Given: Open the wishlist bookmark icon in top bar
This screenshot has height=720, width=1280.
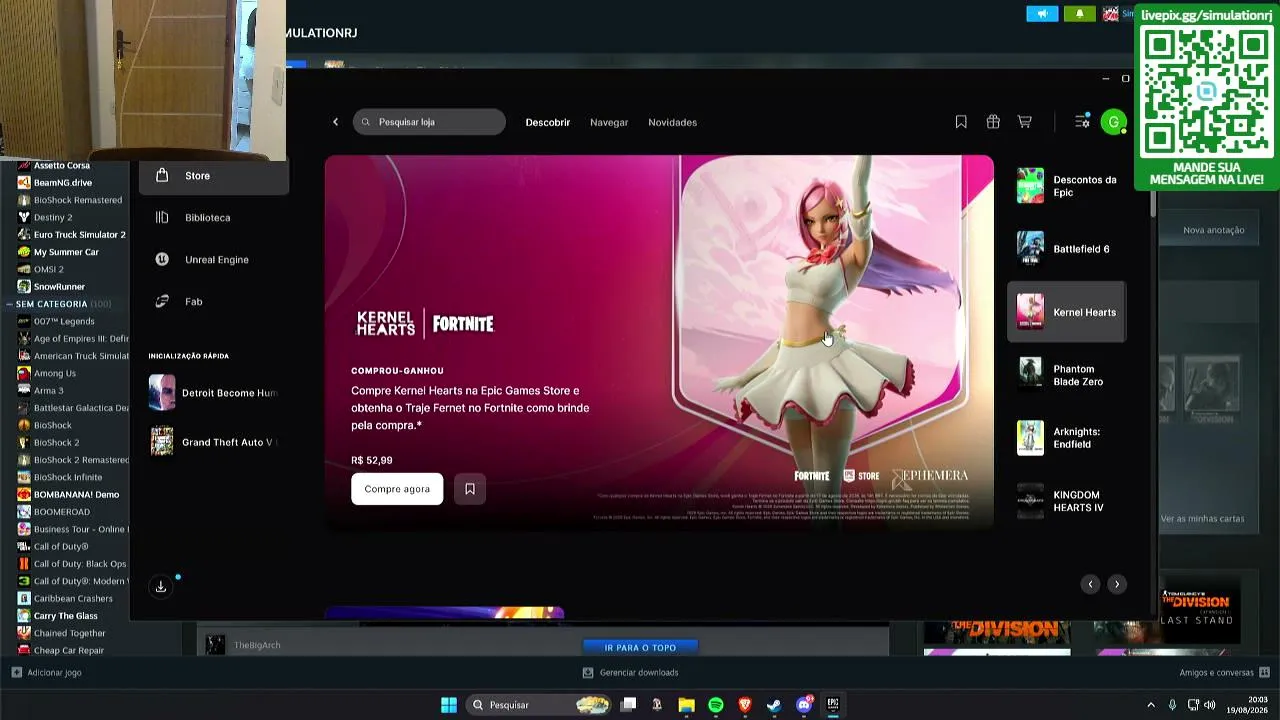Looking at the screenshot, I should (961, 122).
